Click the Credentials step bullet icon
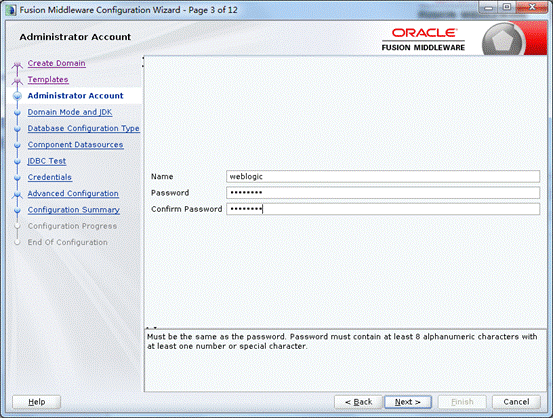This screenshot has height=418, width=553. pos(17,178)
